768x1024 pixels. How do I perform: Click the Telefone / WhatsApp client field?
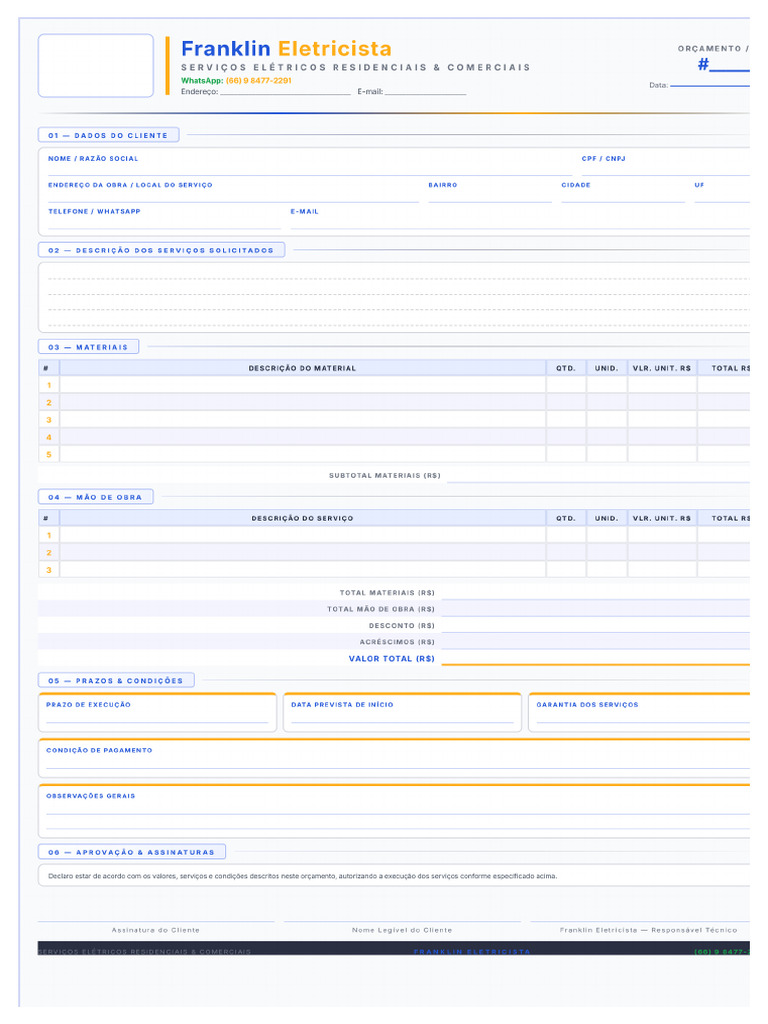click(165, 222)
